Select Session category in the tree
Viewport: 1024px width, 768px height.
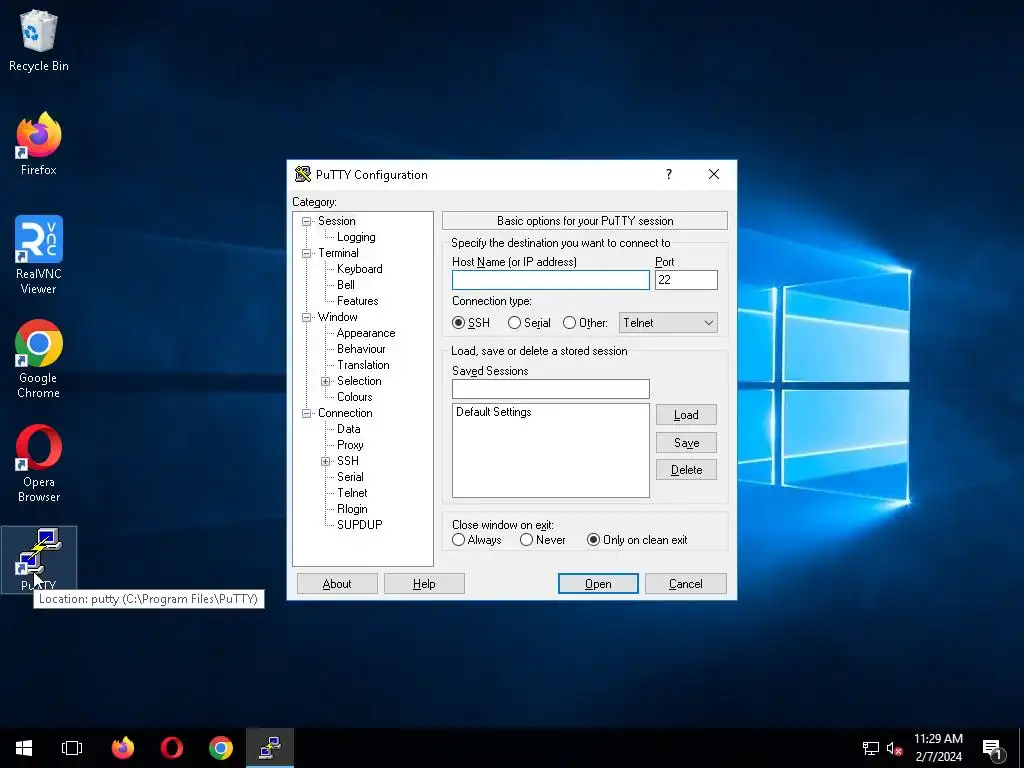[336, 221]
